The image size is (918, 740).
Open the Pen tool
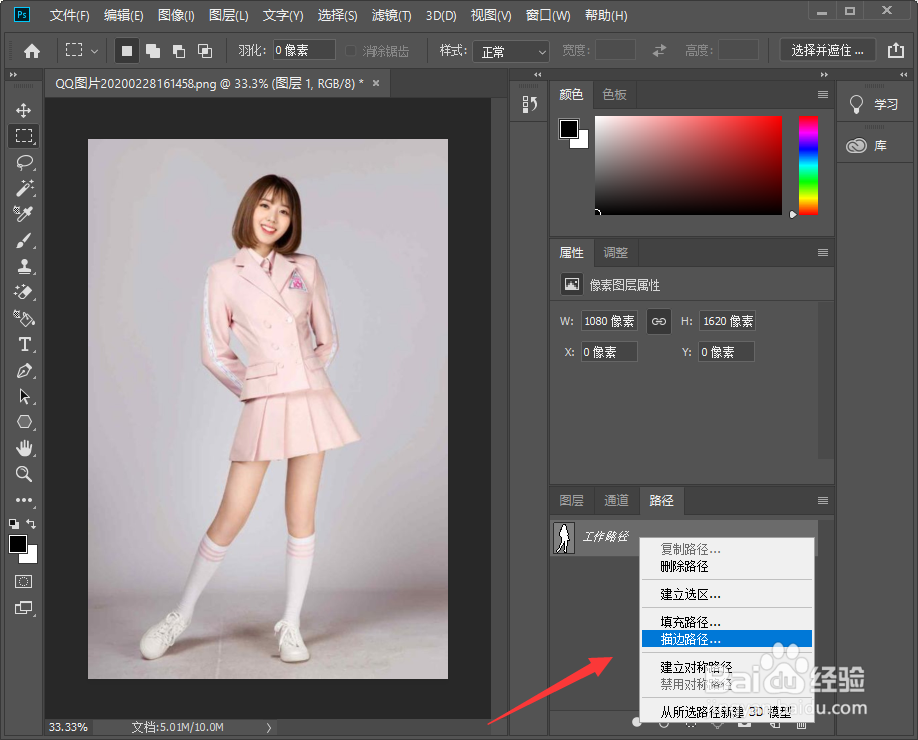tap(24, 370)
